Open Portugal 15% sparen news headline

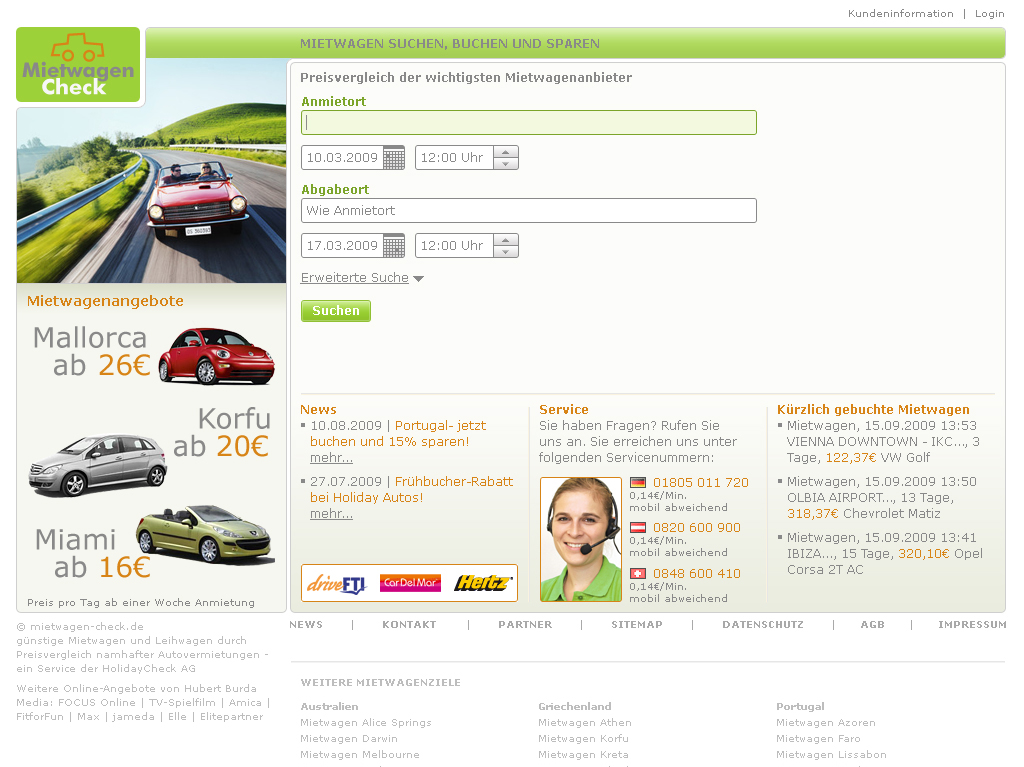[x=398, y=433]
